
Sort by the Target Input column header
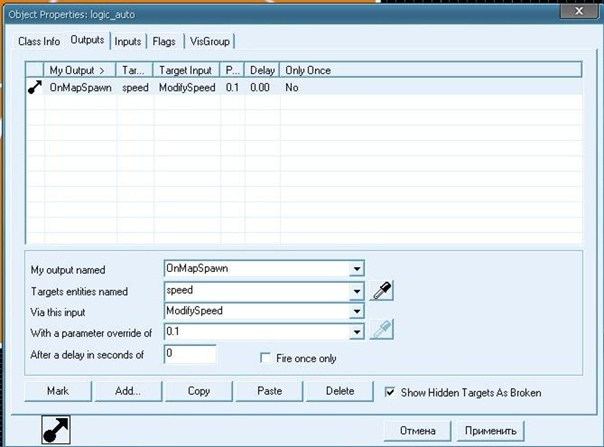tap(186, 71)
